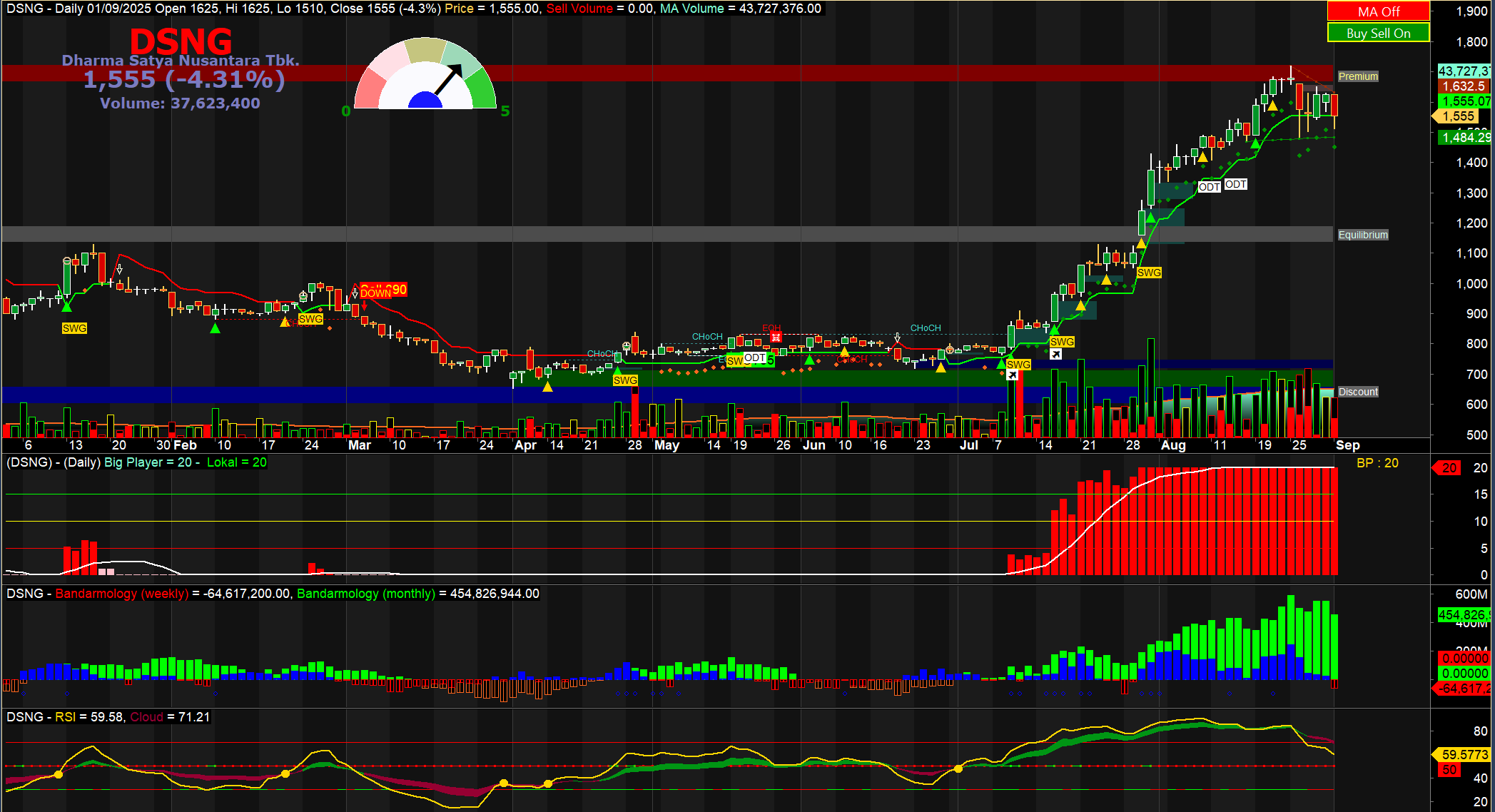This screenshot has height=812, width=1495.
Task: Click the CHoCH label in mid May
Action: tap(707, 337)
